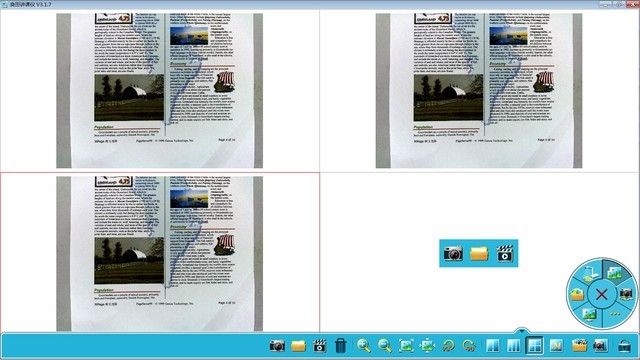Click video clapperboard icon in empty pane
640x360 pixels.
point(505,253)
